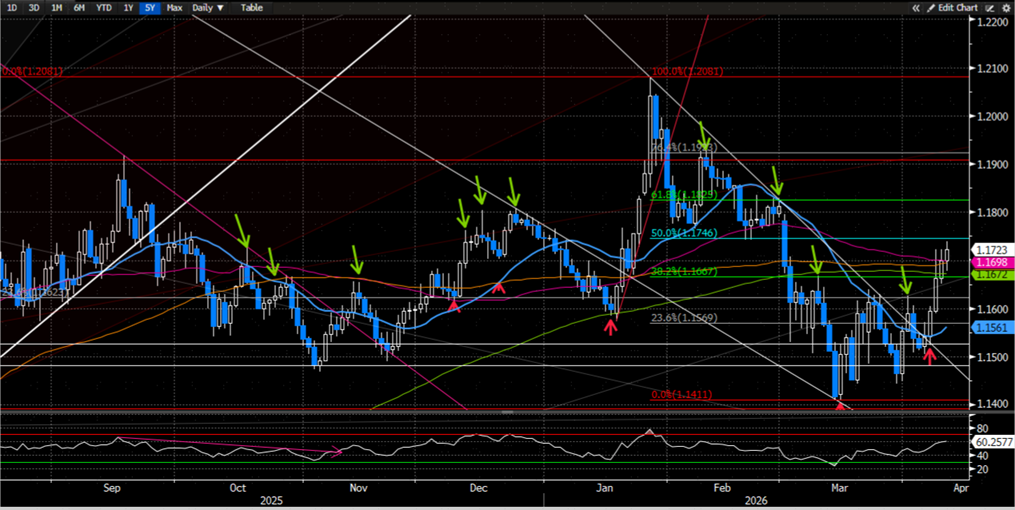Click the pencil icon beside Edit Chart
Viewport: 1015px width, 510px height.
(x=931, y=8)
